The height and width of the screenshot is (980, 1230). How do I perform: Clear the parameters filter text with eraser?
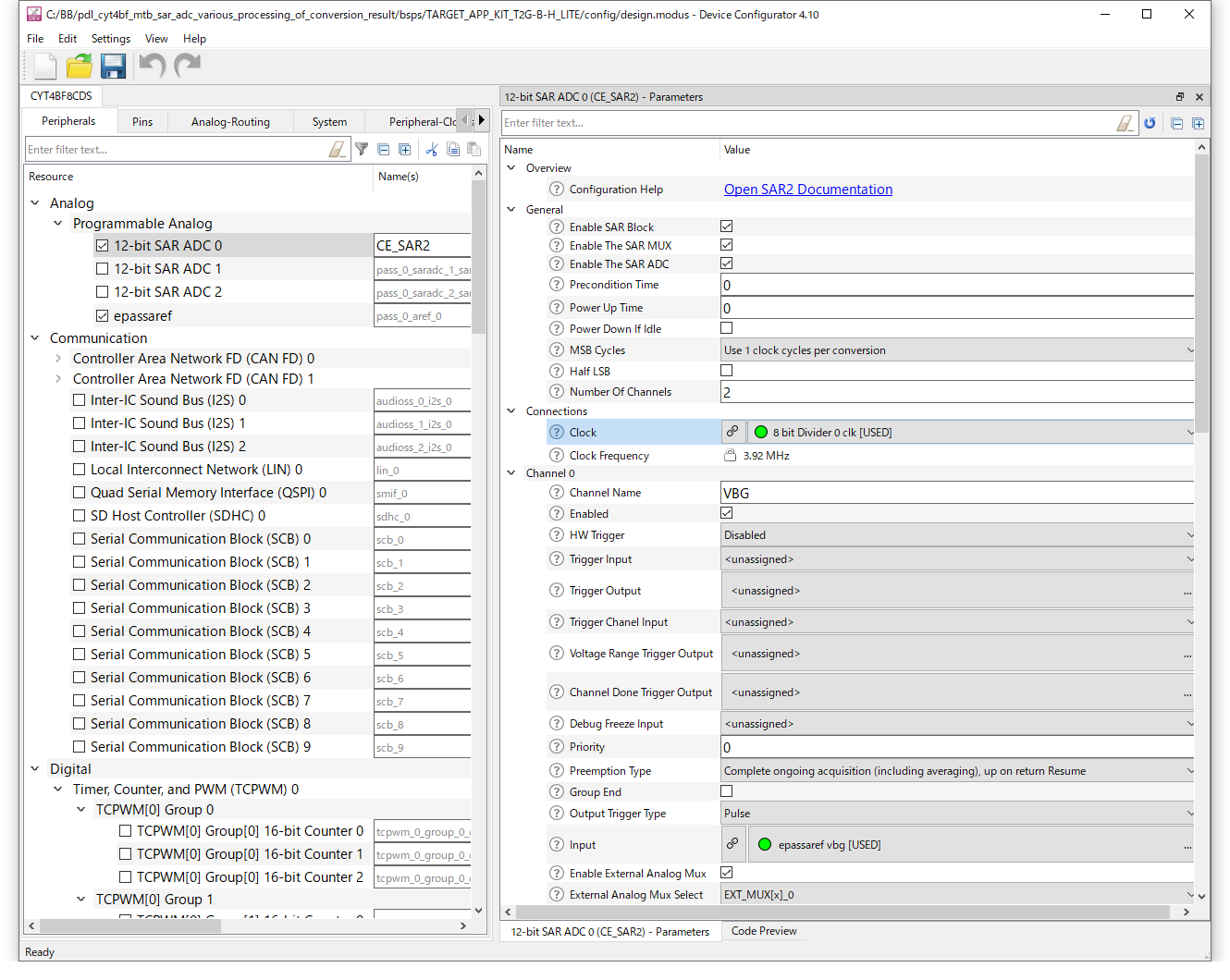[x=1125, y=123]
